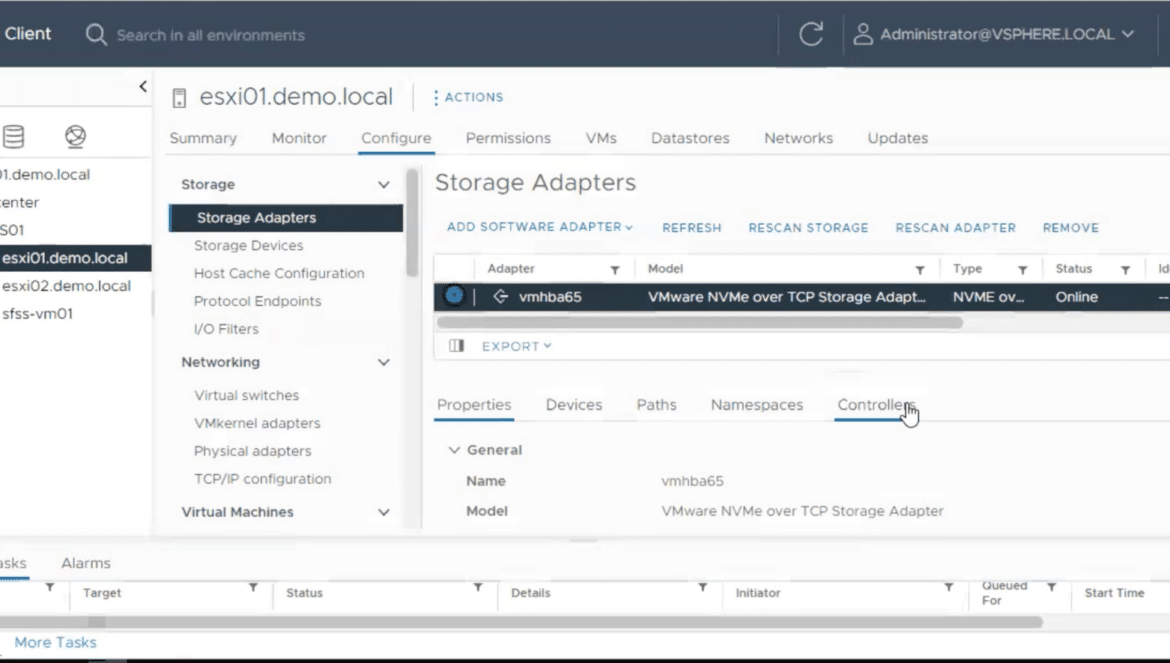
Task: Show the adapter Paths tab
Action: tap(657, 405)
